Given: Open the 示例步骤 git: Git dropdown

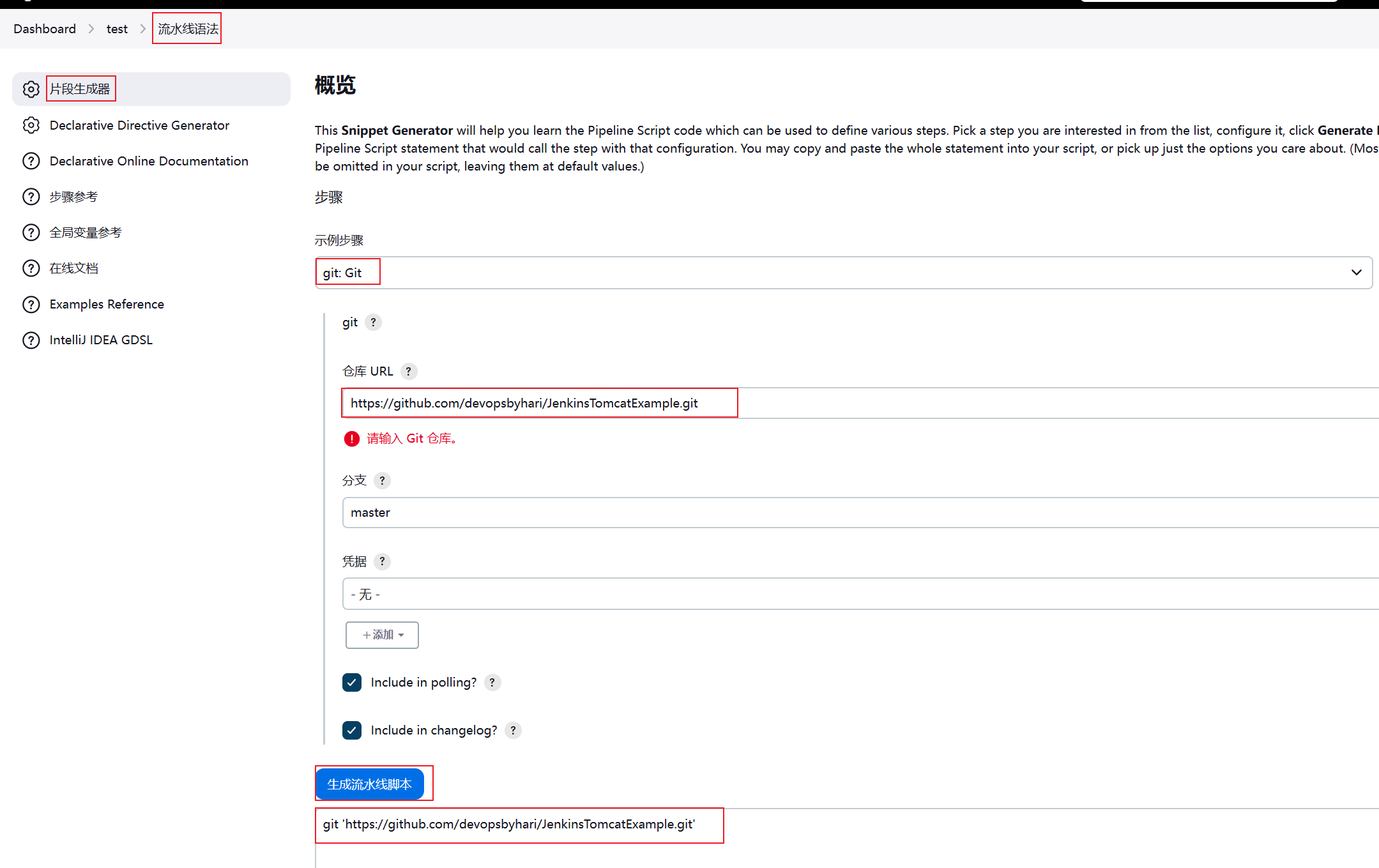Looking at the screenshot, I should pyautogui.click(x=843, y=273).
